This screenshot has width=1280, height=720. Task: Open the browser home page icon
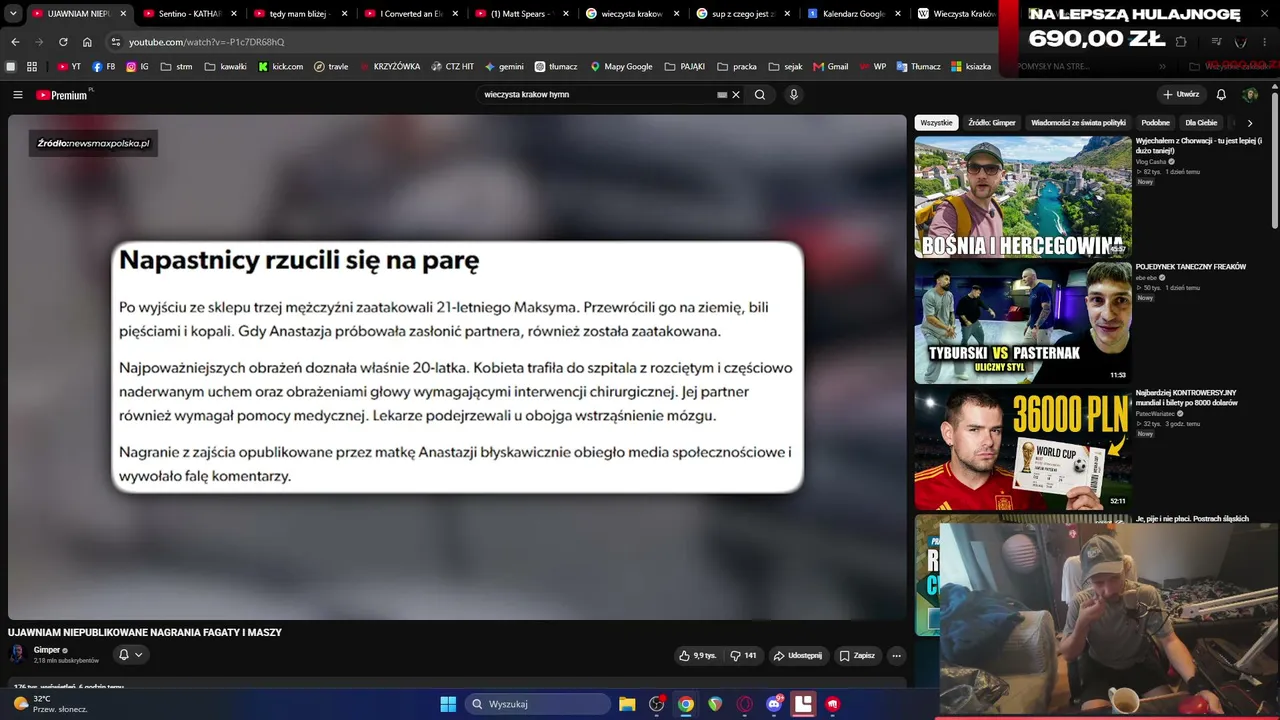coord(87,42)
